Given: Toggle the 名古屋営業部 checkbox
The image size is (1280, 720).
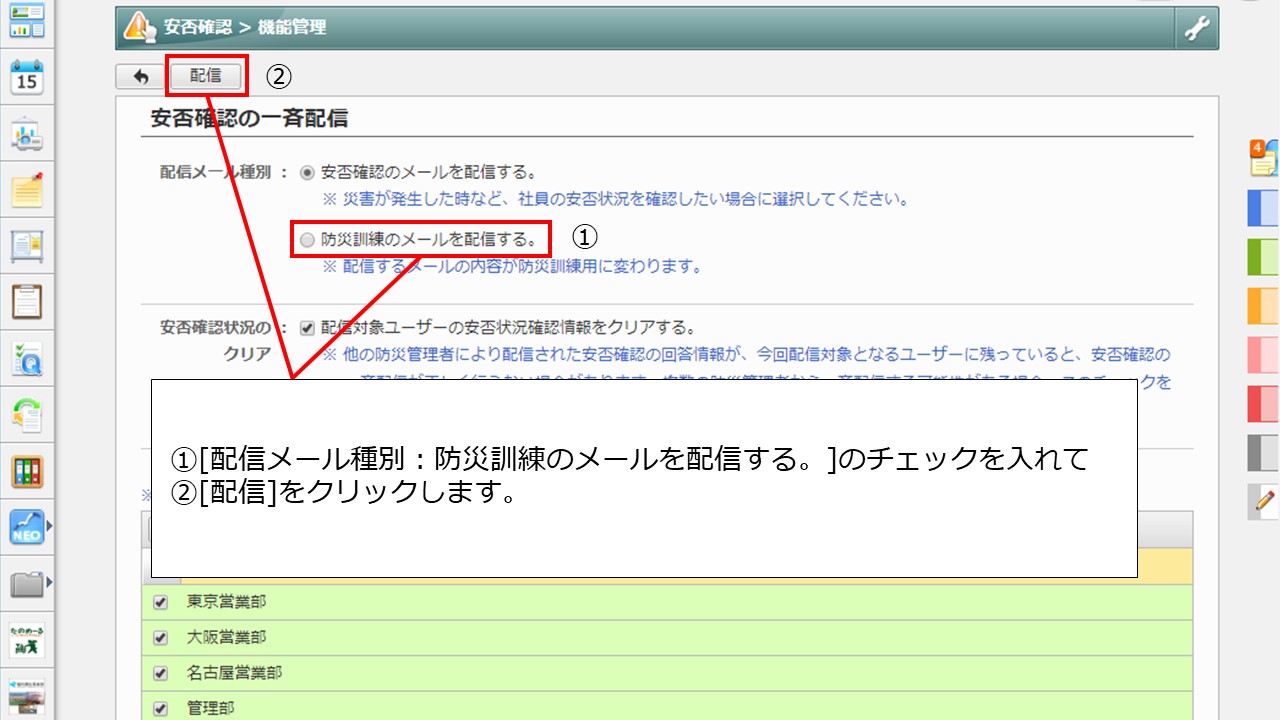Looking at the screenshot, I should [160, 673].
